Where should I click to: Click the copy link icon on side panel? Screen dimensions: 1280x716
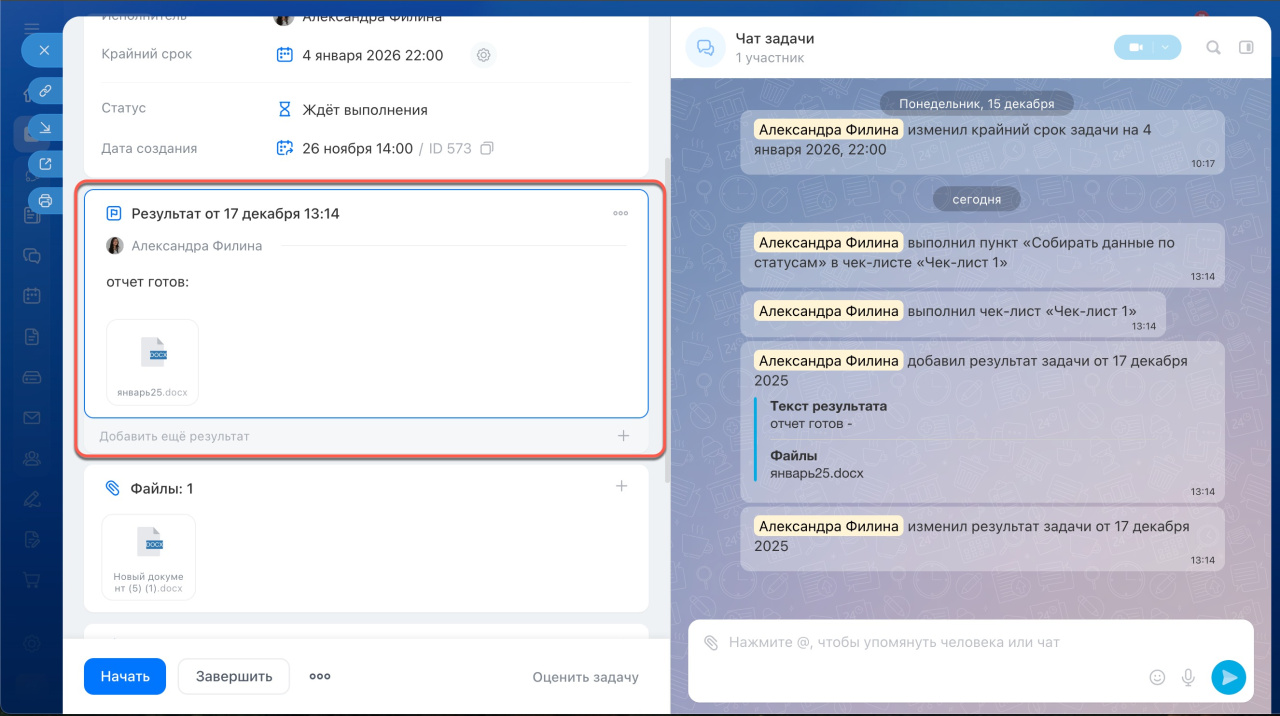tap(45, 91)
